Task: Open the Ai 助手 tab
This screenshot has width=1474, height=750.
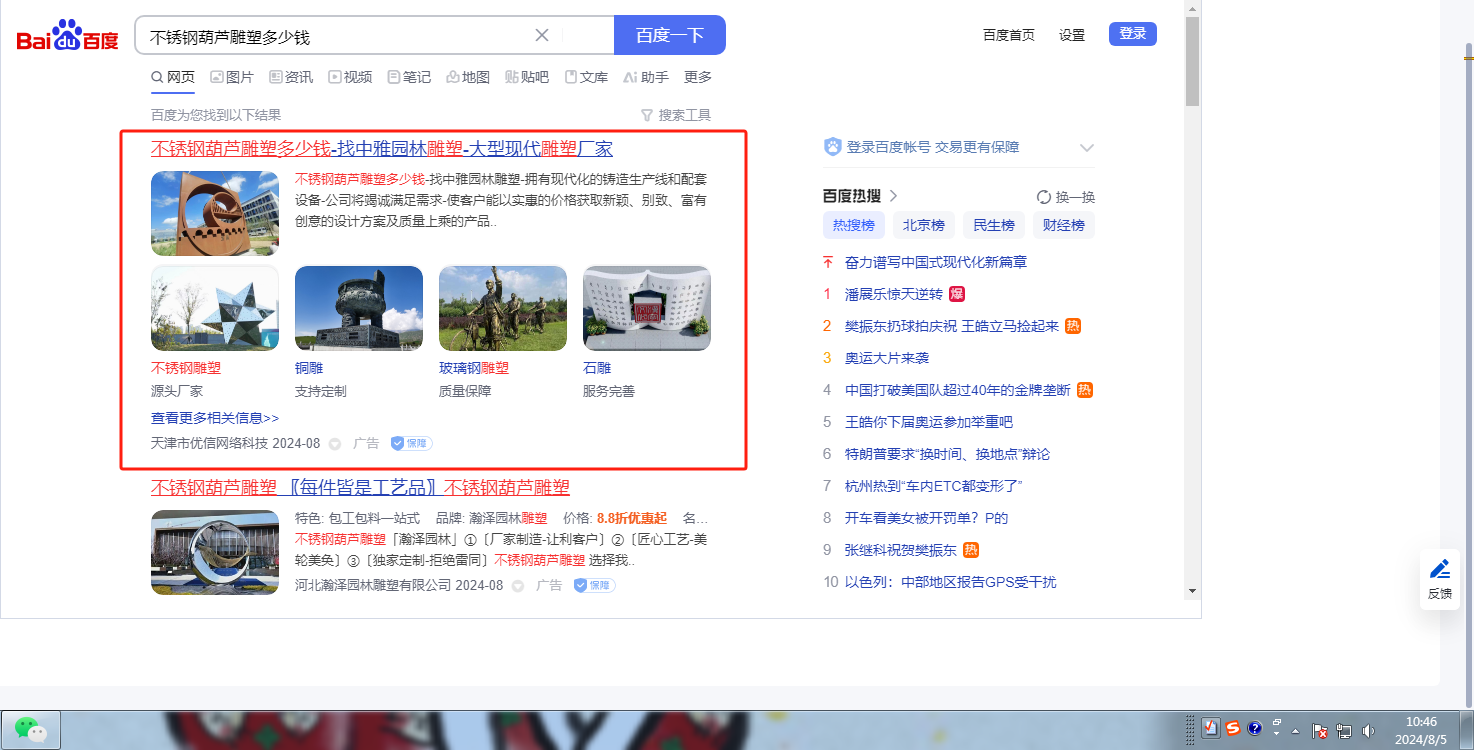Action: [x=646, y=77]
